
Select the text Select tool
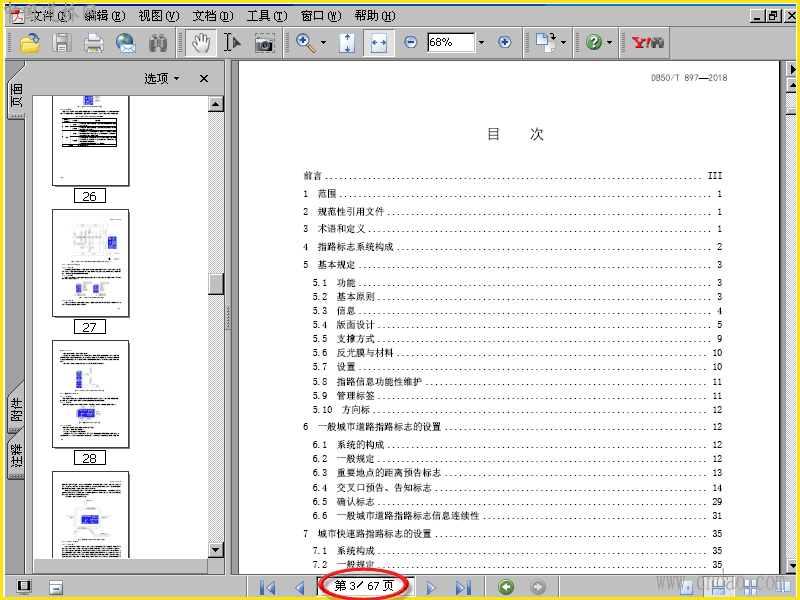232,43
